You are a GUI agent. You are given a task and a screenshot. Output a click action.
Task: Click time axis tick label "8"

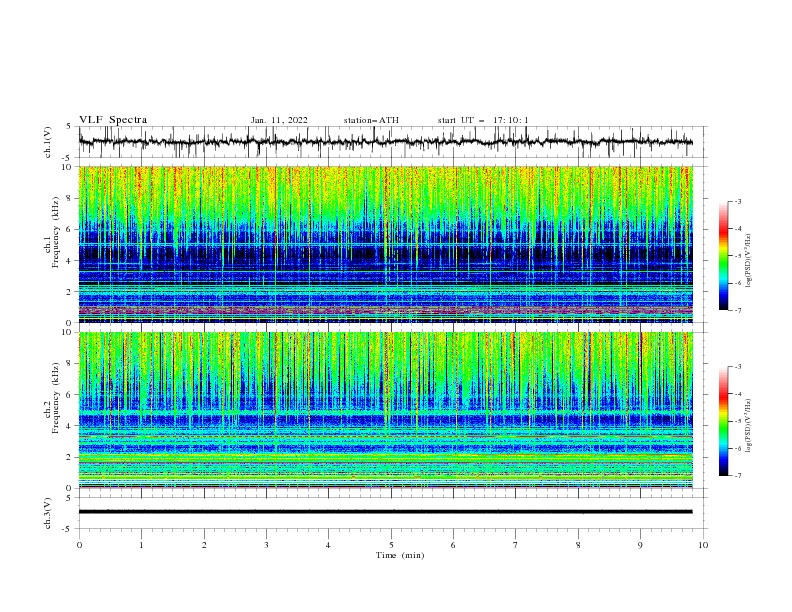pos(578,545)
